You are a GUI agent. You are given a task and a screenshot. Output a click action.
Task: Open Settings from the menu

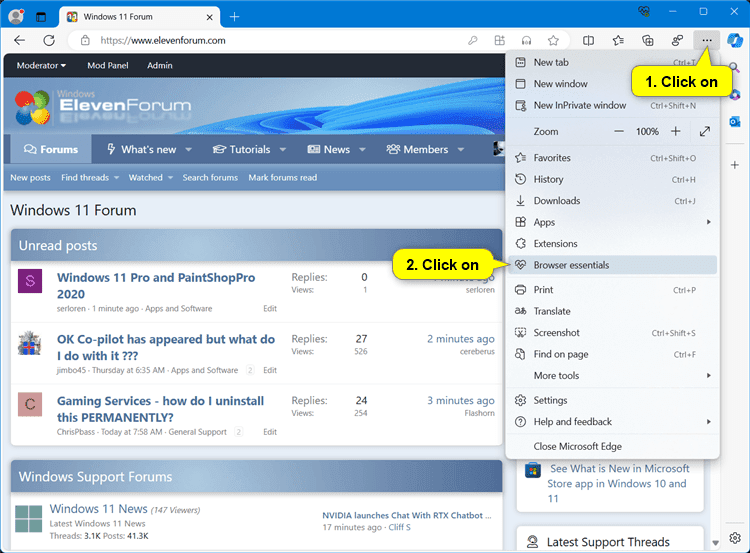[613, 400]
